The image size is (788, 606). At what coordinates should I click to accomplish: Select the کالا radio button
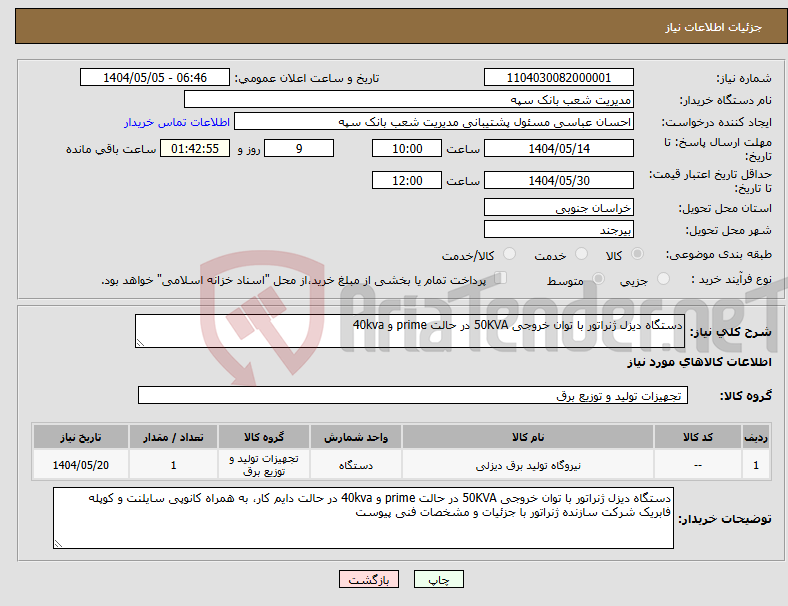pyautogui.click(x=637, y=254)
